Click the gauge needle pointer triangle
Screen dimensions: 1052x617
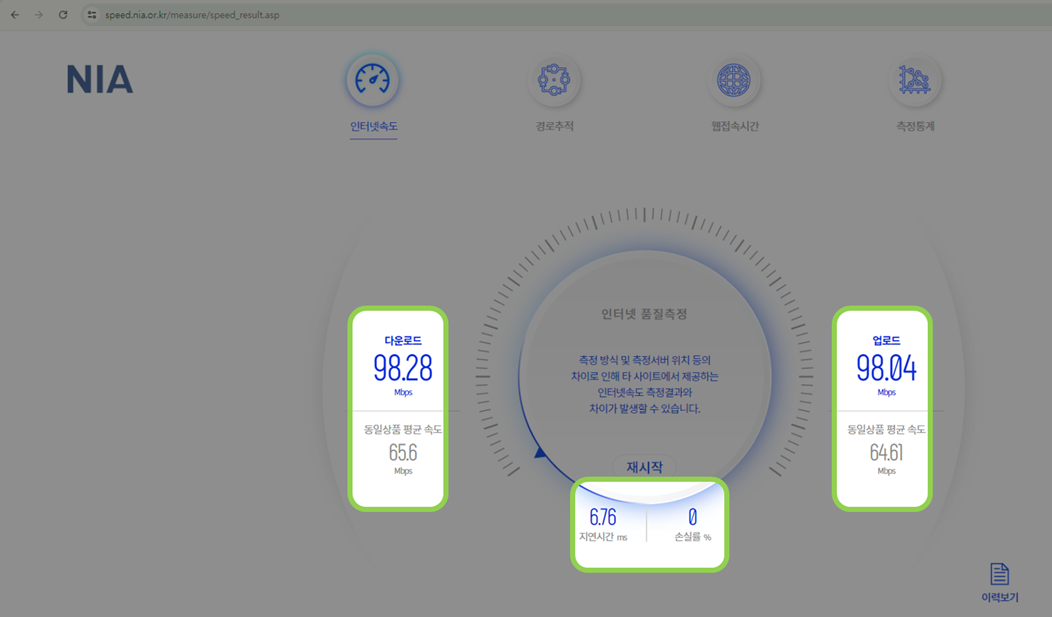tap(541, 453)
